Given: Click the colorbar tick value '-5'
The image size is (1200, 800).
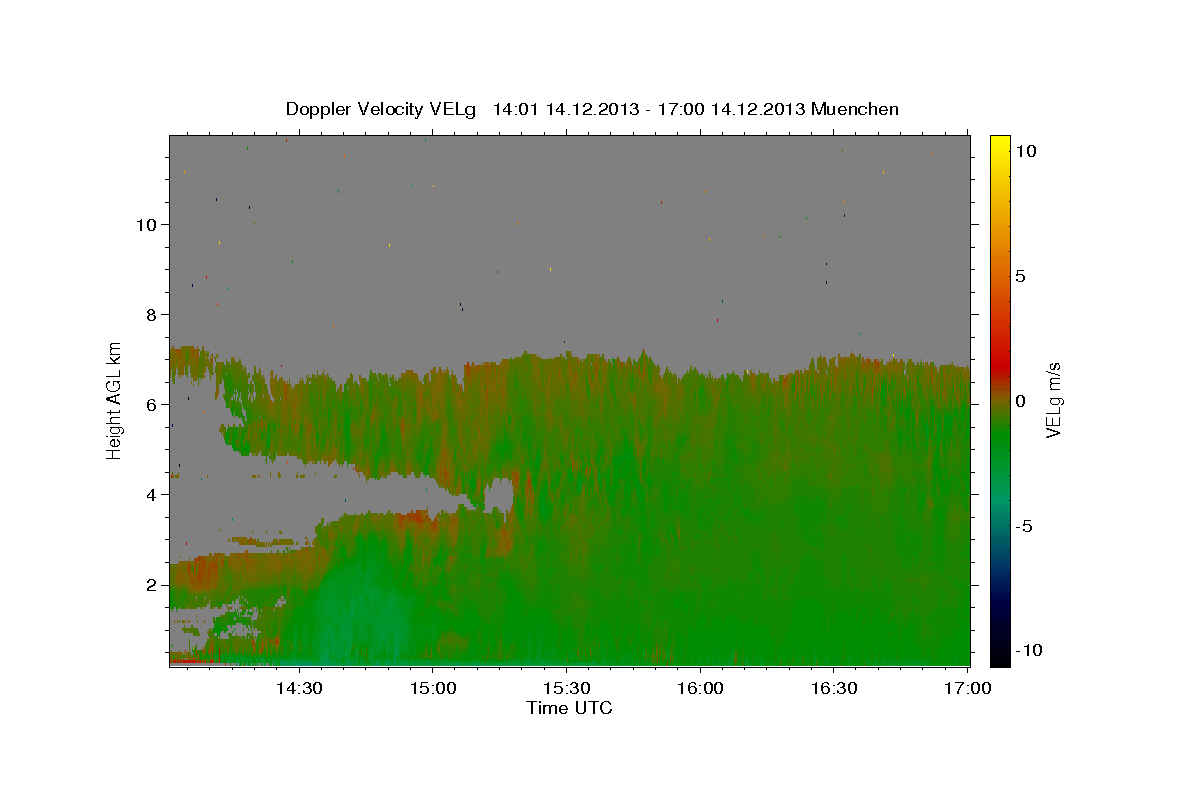Looking at the screenshot, I should coord(1026,525).
